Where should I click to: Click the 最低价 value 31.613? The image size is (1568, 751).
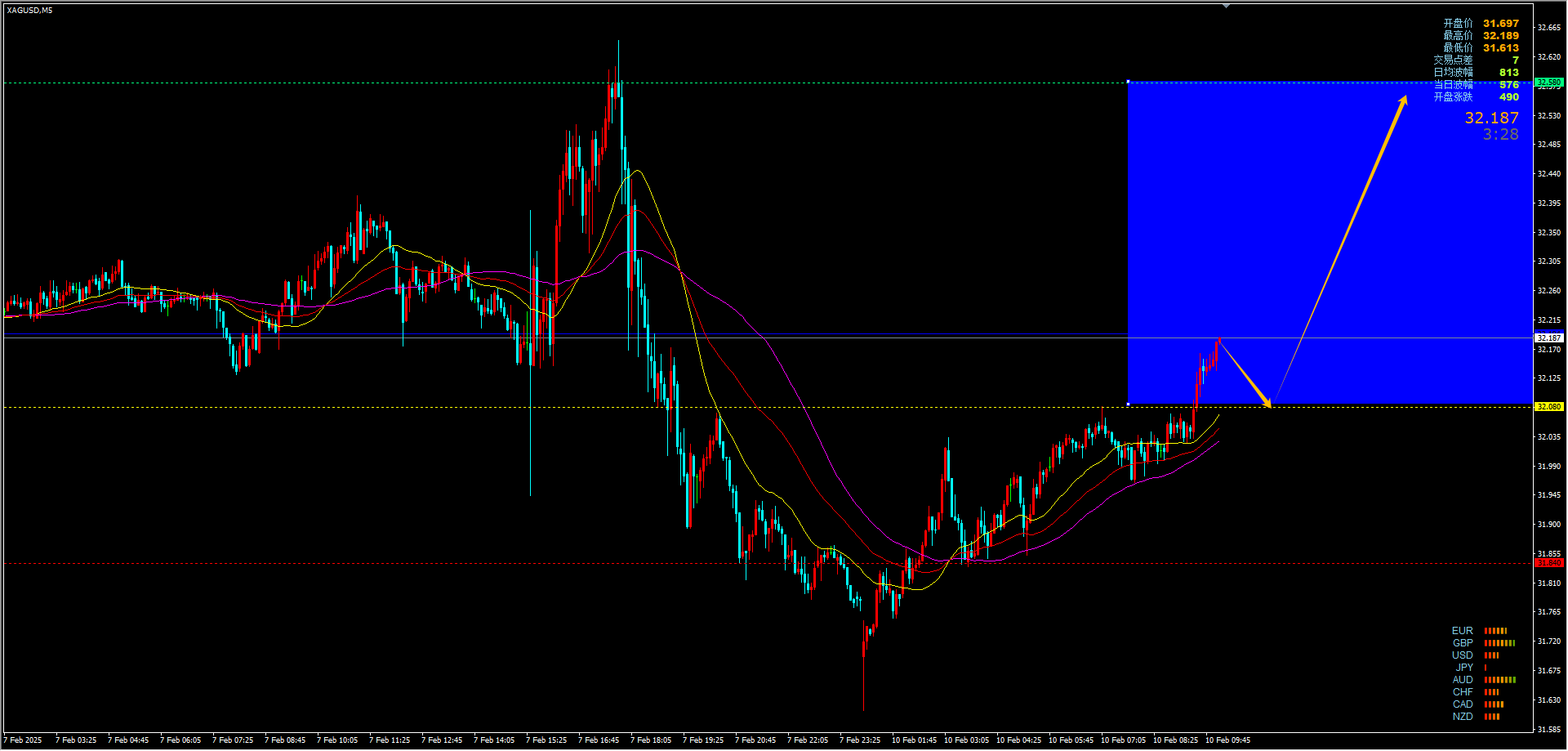coord(1501,48)
